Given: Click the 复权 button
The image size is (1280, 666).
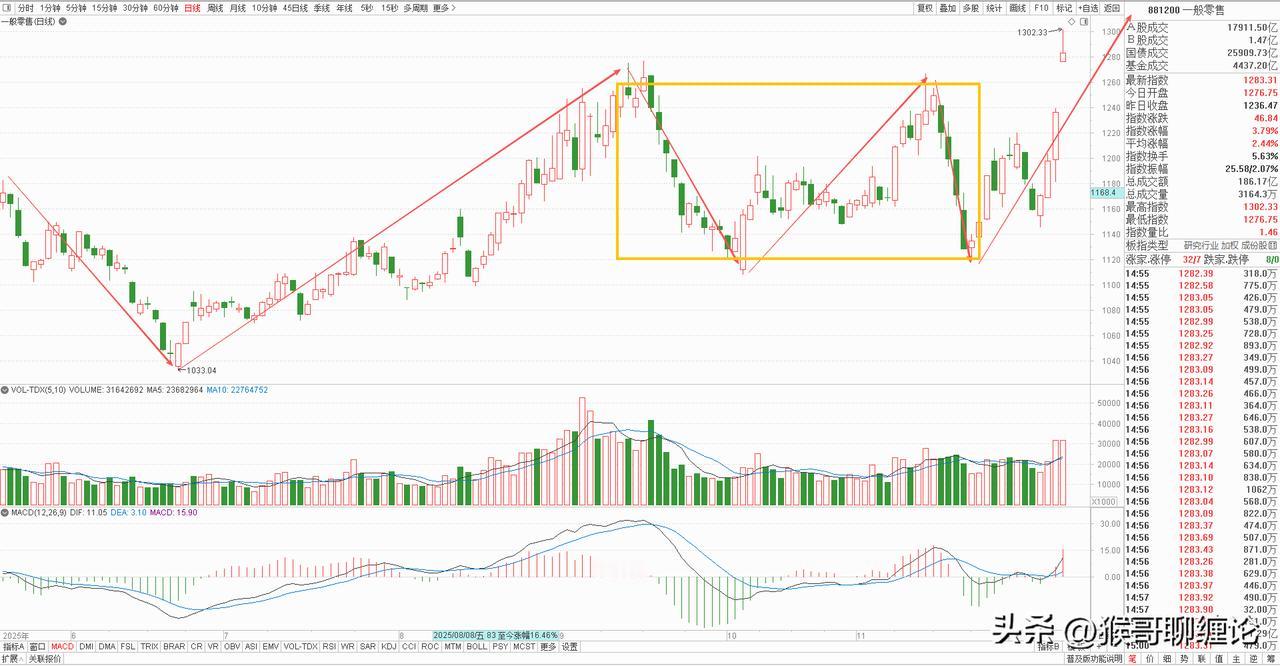Looking at the screenshot, I should pyautogui.click(x=925, y=8).
